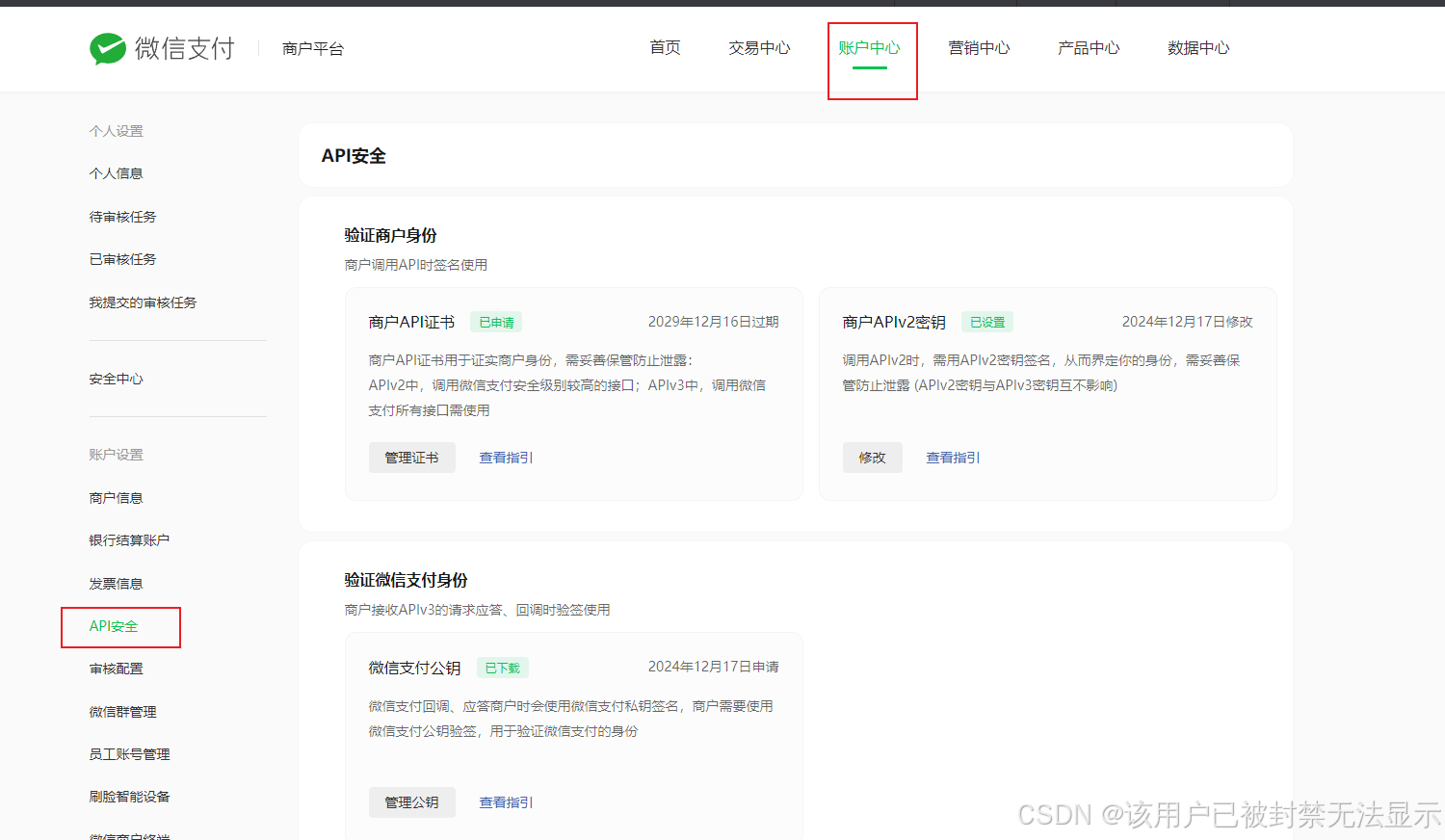Screen dimensions: 1445x840
Task: Open the 交易中心 navigation tab
Action: click(x=760, y=48)
